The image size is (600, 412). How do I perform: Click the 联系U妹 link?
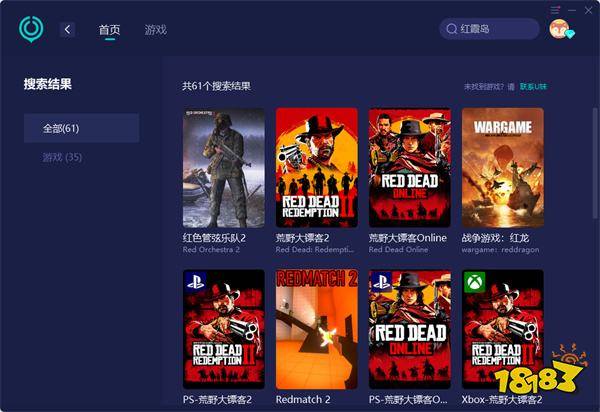[533, 87]
